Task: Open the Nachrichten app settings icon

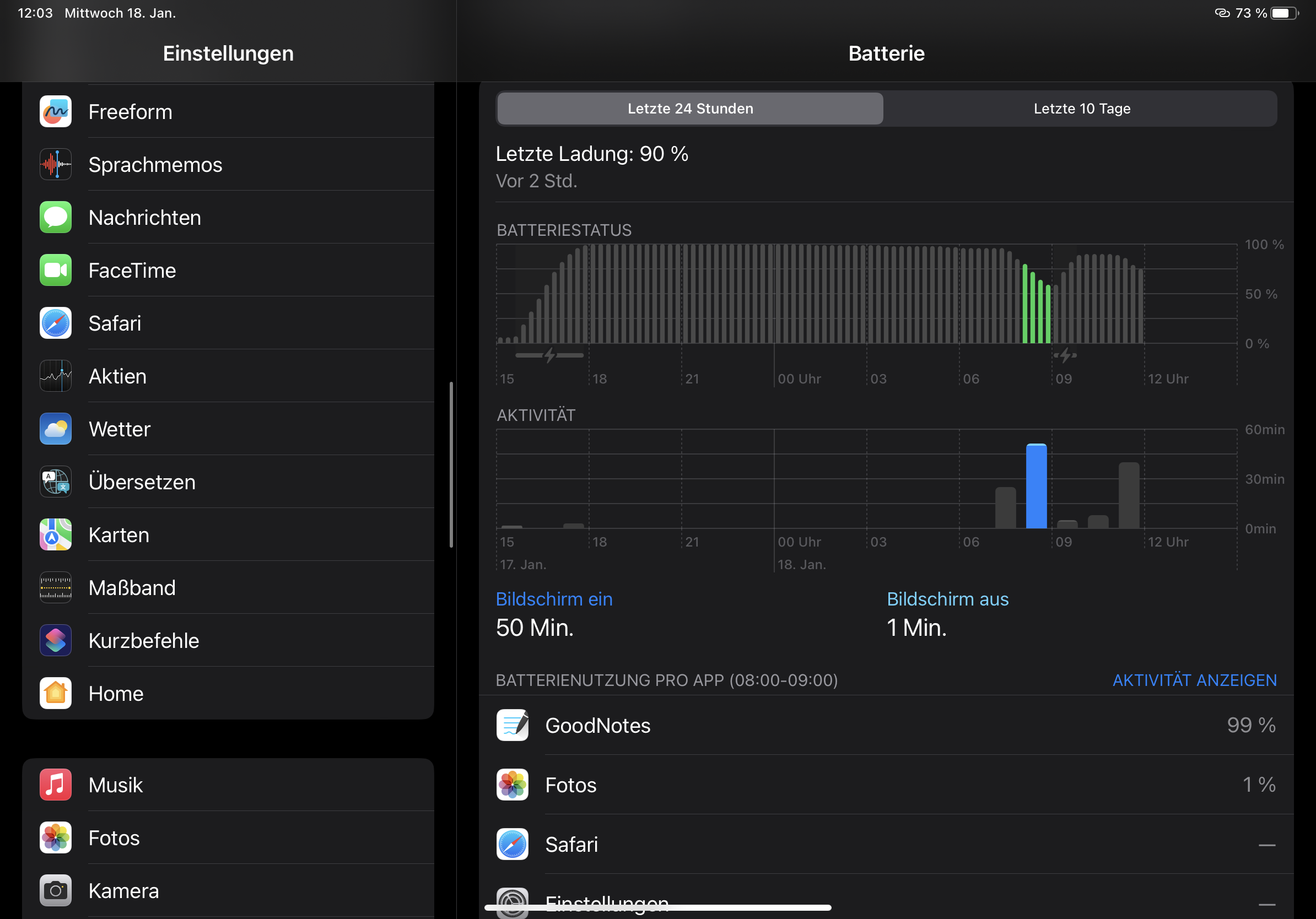Action: [56, 218]
